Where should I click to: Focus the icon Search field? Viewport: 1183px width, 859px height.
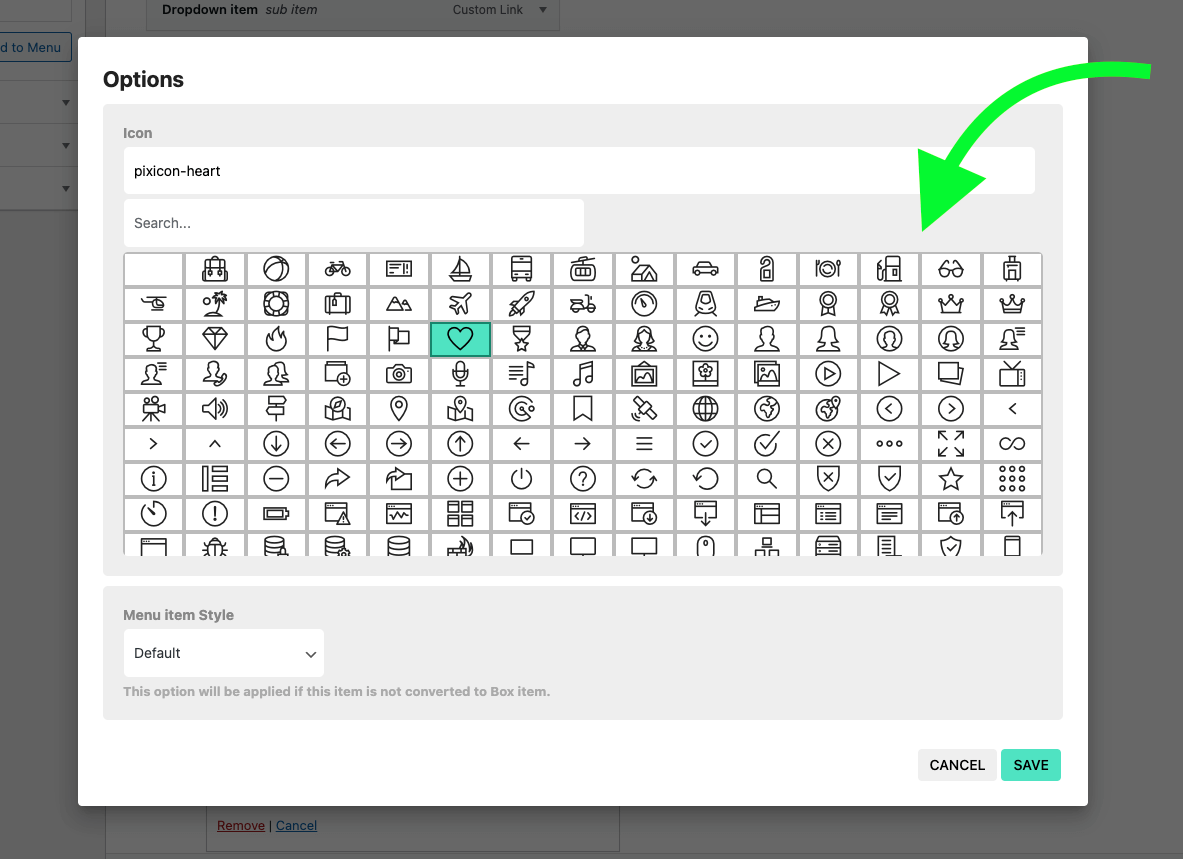pos(354,223)
